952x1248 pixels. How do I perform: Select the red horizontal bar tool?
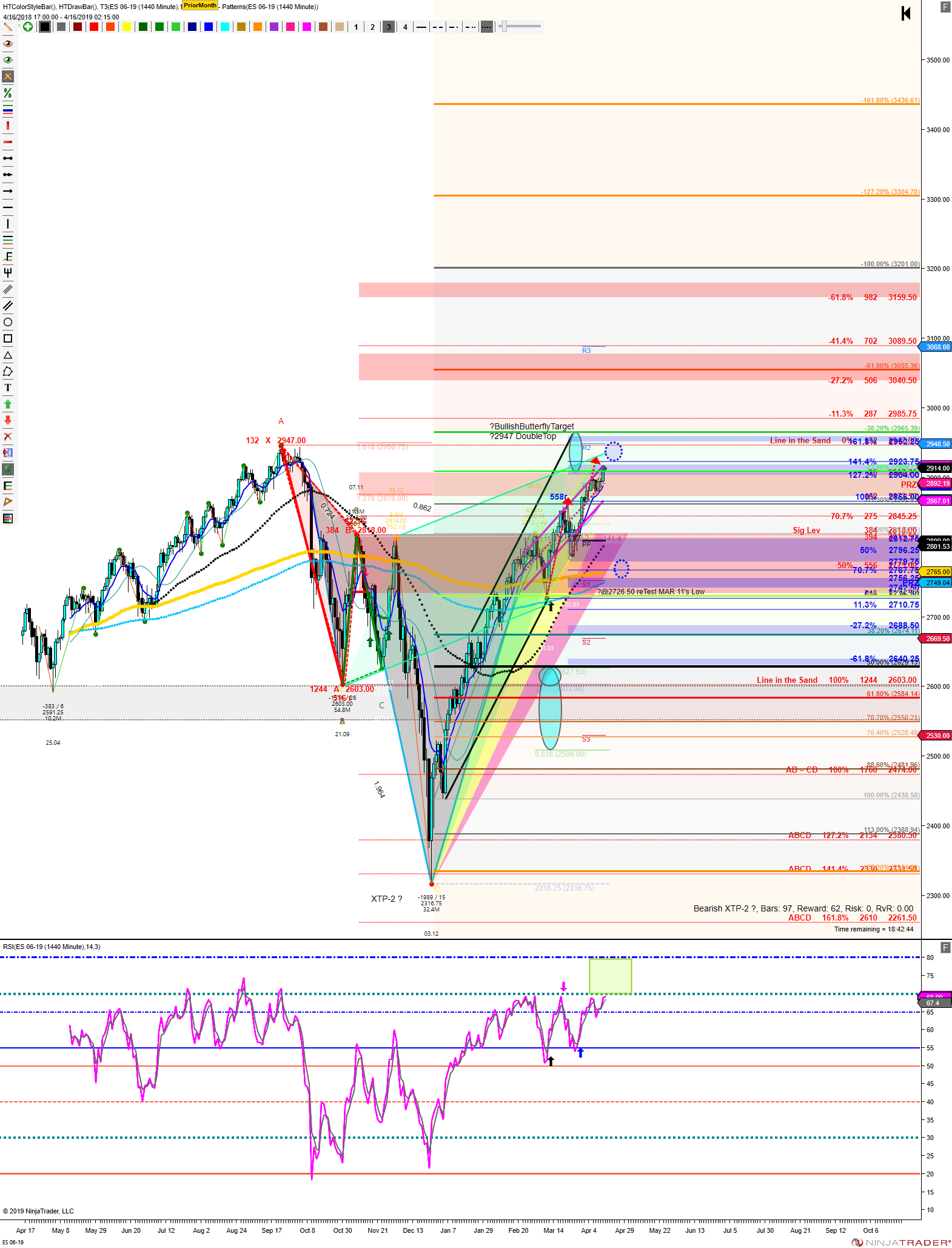pyautogui.click(x=8, y=142)
